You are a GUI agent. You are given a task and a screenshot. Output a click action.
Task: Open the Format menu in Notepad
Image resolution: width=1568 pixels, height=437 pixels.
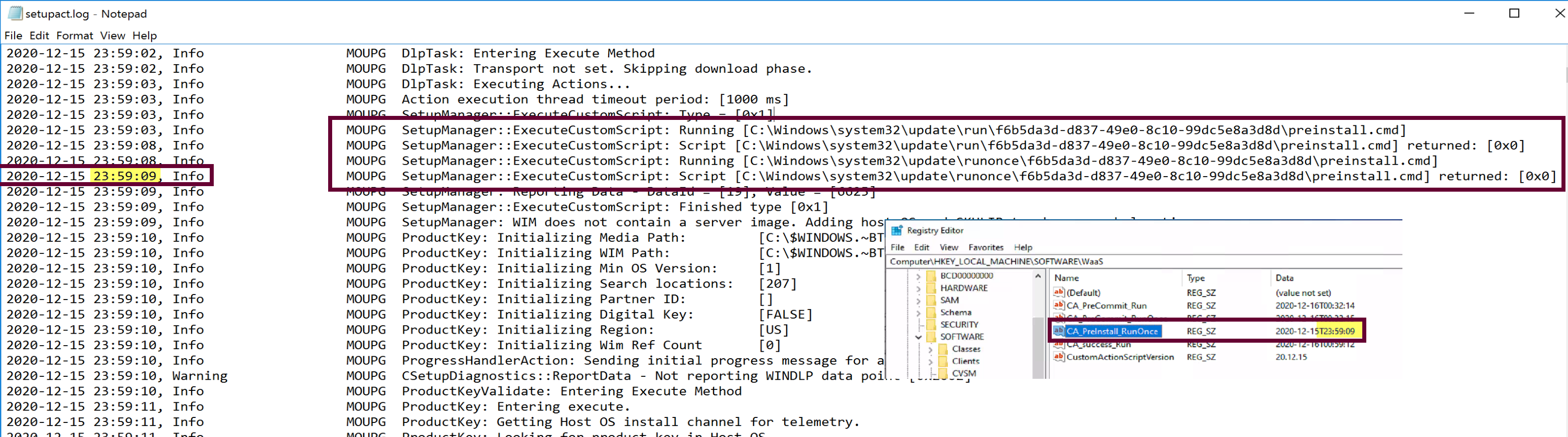click(75, 35)
